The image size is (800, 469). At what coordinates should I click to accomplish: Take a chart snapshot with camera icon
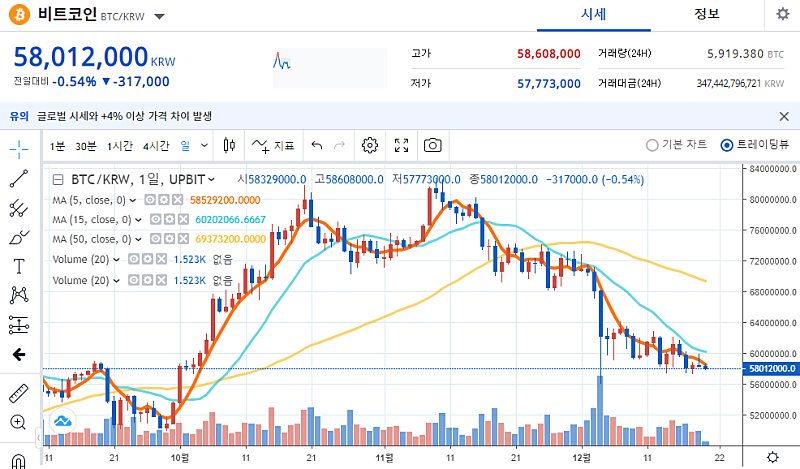click(x=433, y=145)
